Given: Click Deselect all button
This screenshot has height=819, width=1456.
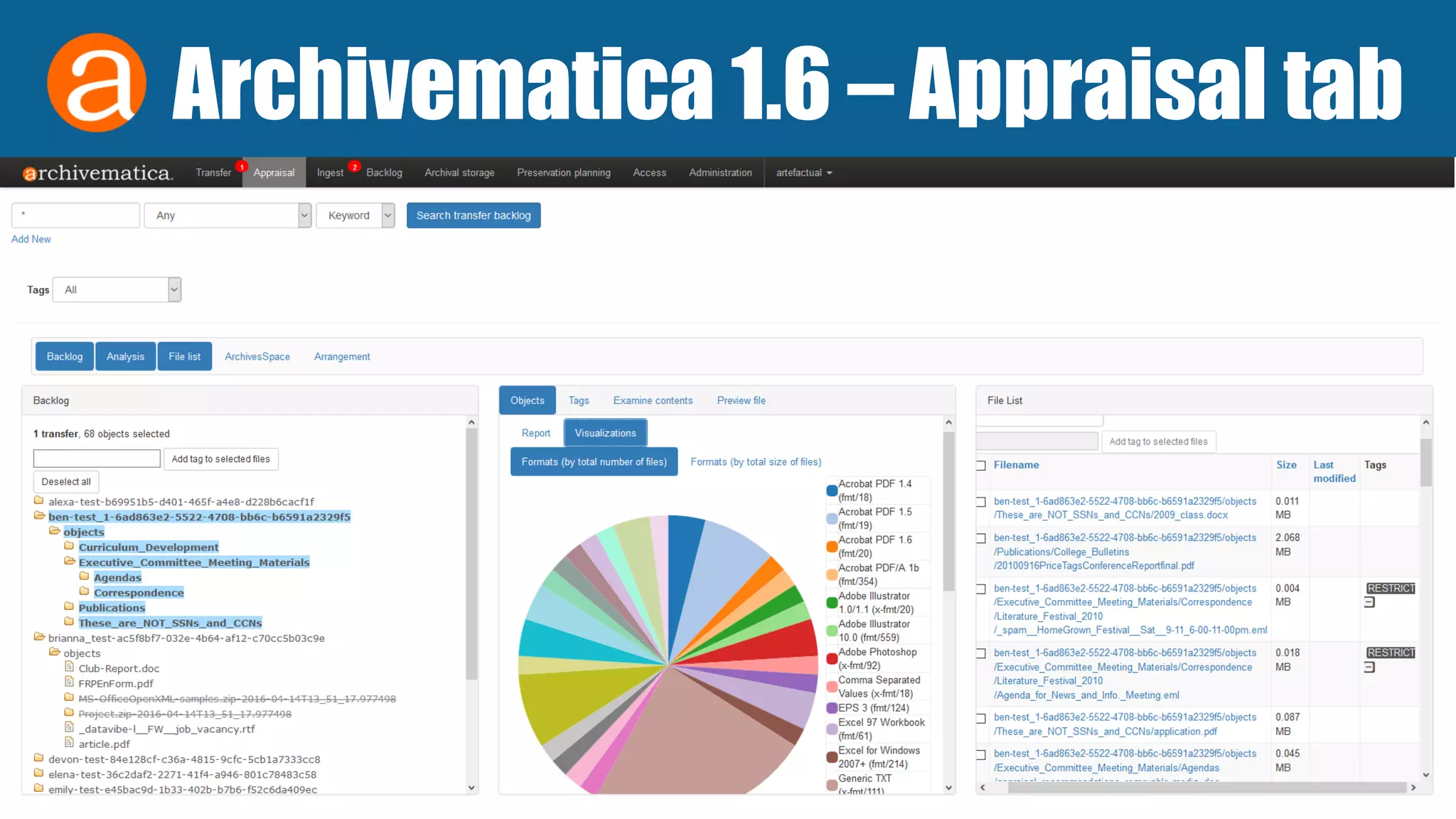Looking at the screenshot, I should (66, 481).
